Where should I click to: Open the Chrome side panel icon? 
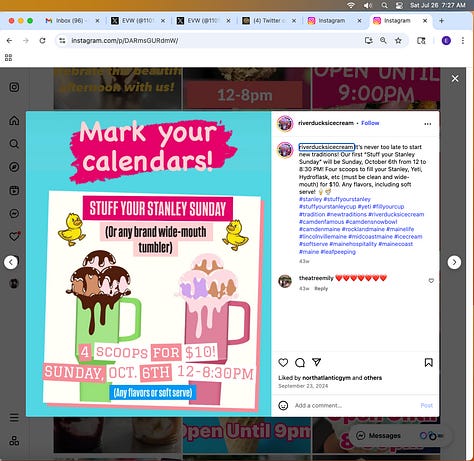[x=421, y=41]
